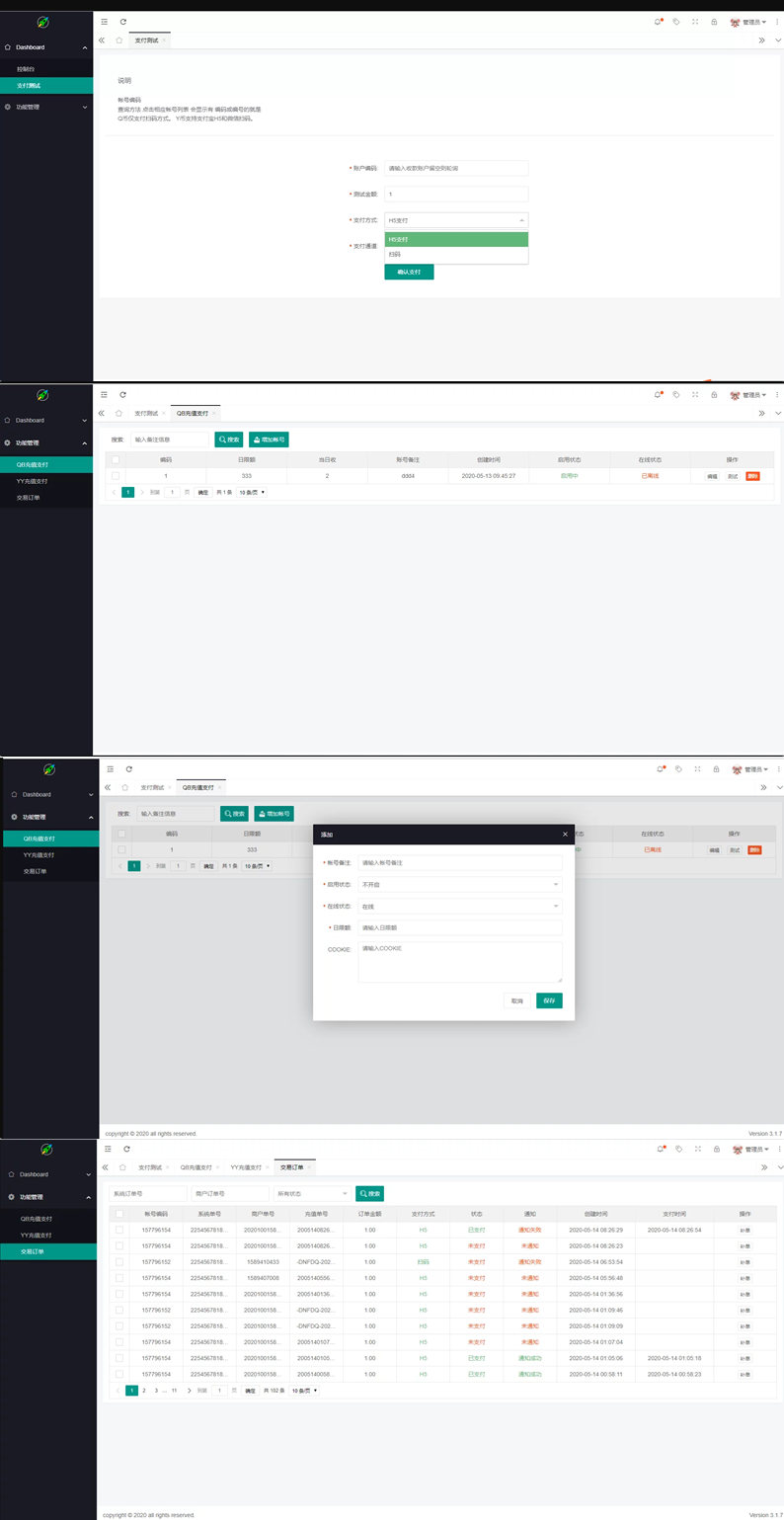The width and height of the screenshot is (784, 1520).
Task: Check the checkbox of the 1589410433 order row
Action: (x=119, y=1262)
